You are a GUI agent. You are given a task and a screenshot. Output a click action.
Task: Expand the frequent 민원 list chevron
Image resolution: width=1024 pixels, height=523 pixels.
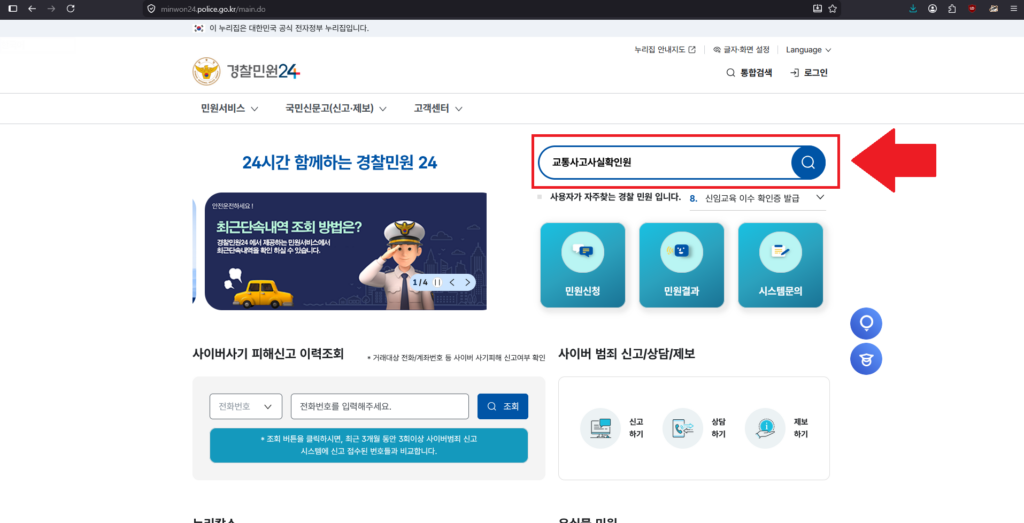[820, 197]
